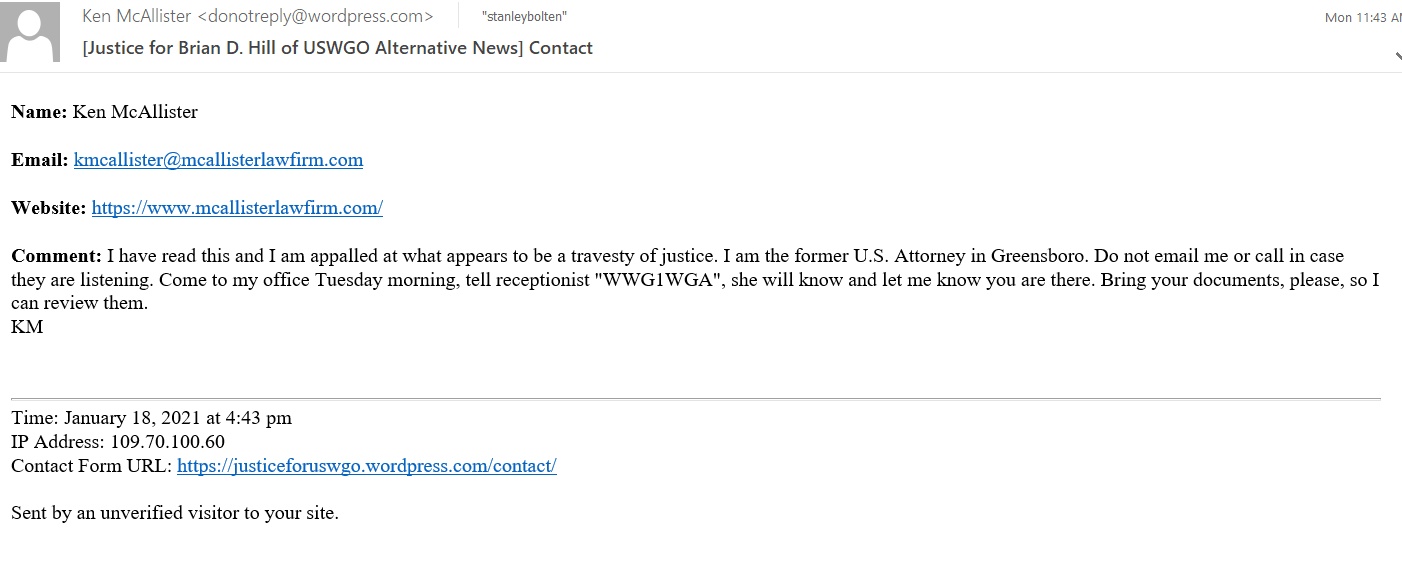Visit the mcallisterlawfirm.com website link

point(237,208)
